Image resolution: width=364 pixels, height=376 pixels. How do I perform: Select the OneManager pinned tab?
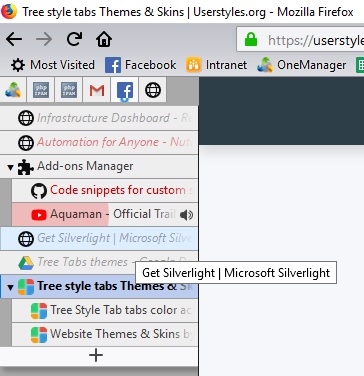coord(13,90)
